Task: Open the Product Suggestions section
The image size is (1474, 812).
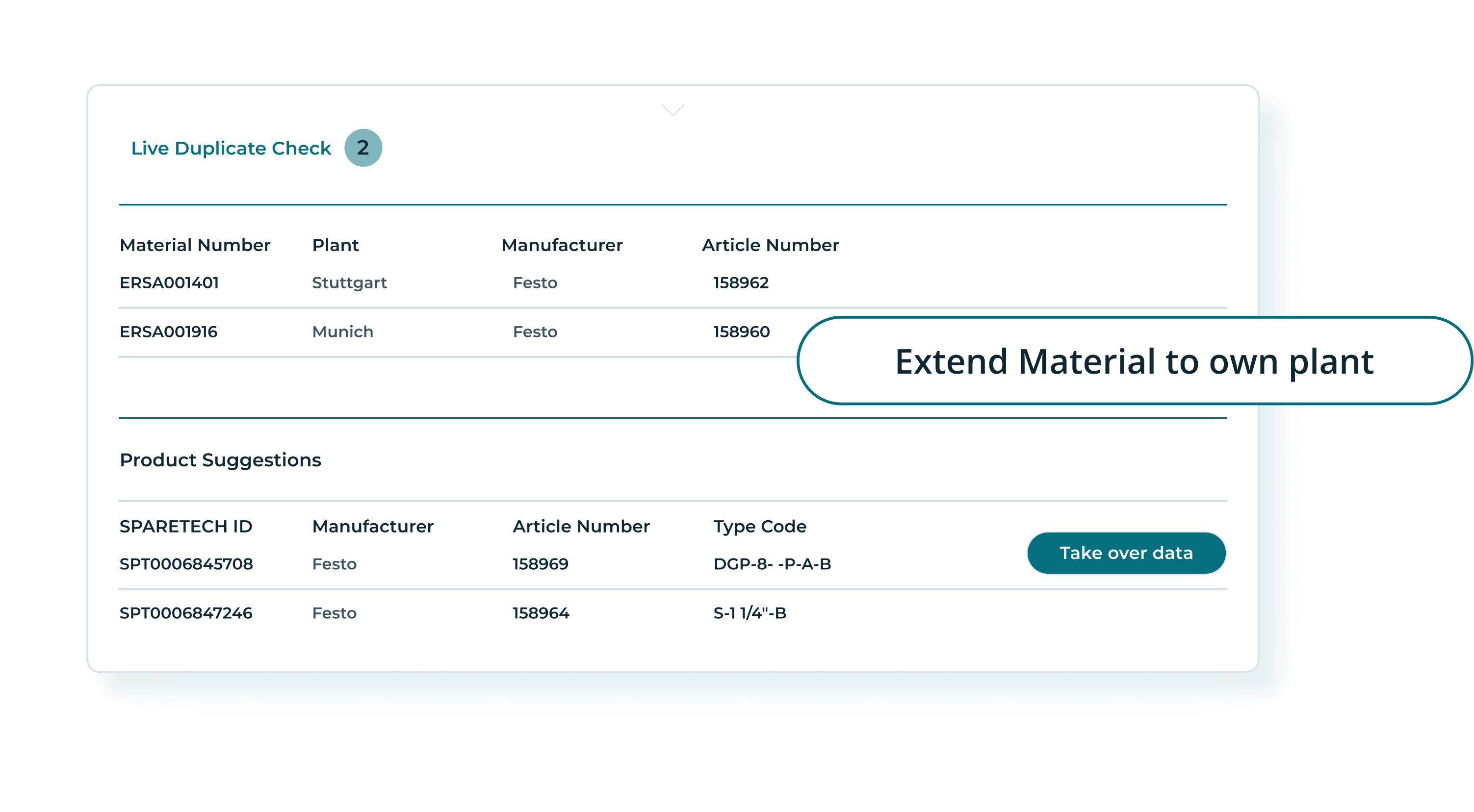Action: pos(220,460)
